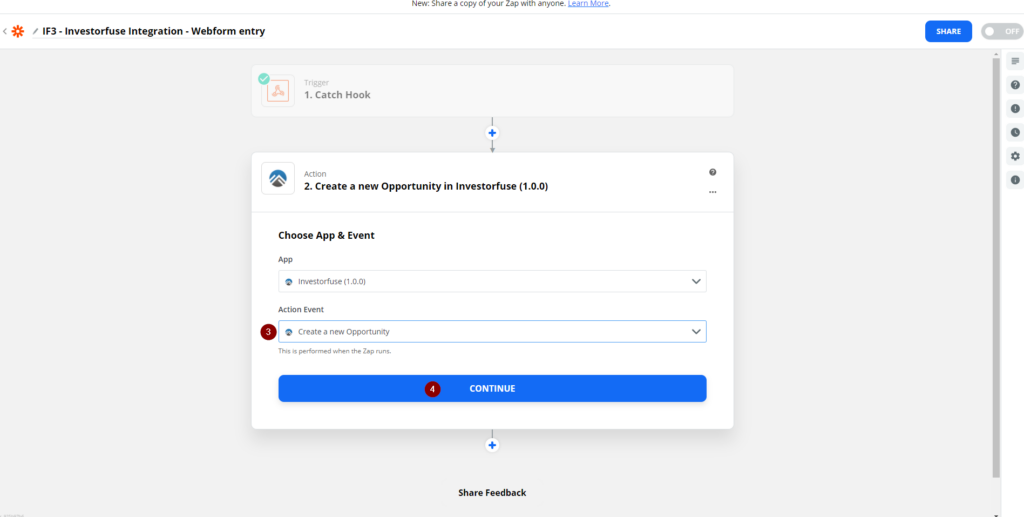The height and width of the screenshot is (517, 1024).
Task: Click the back arrow beside the Zapier logo
Action: click(x=5, y=31)
